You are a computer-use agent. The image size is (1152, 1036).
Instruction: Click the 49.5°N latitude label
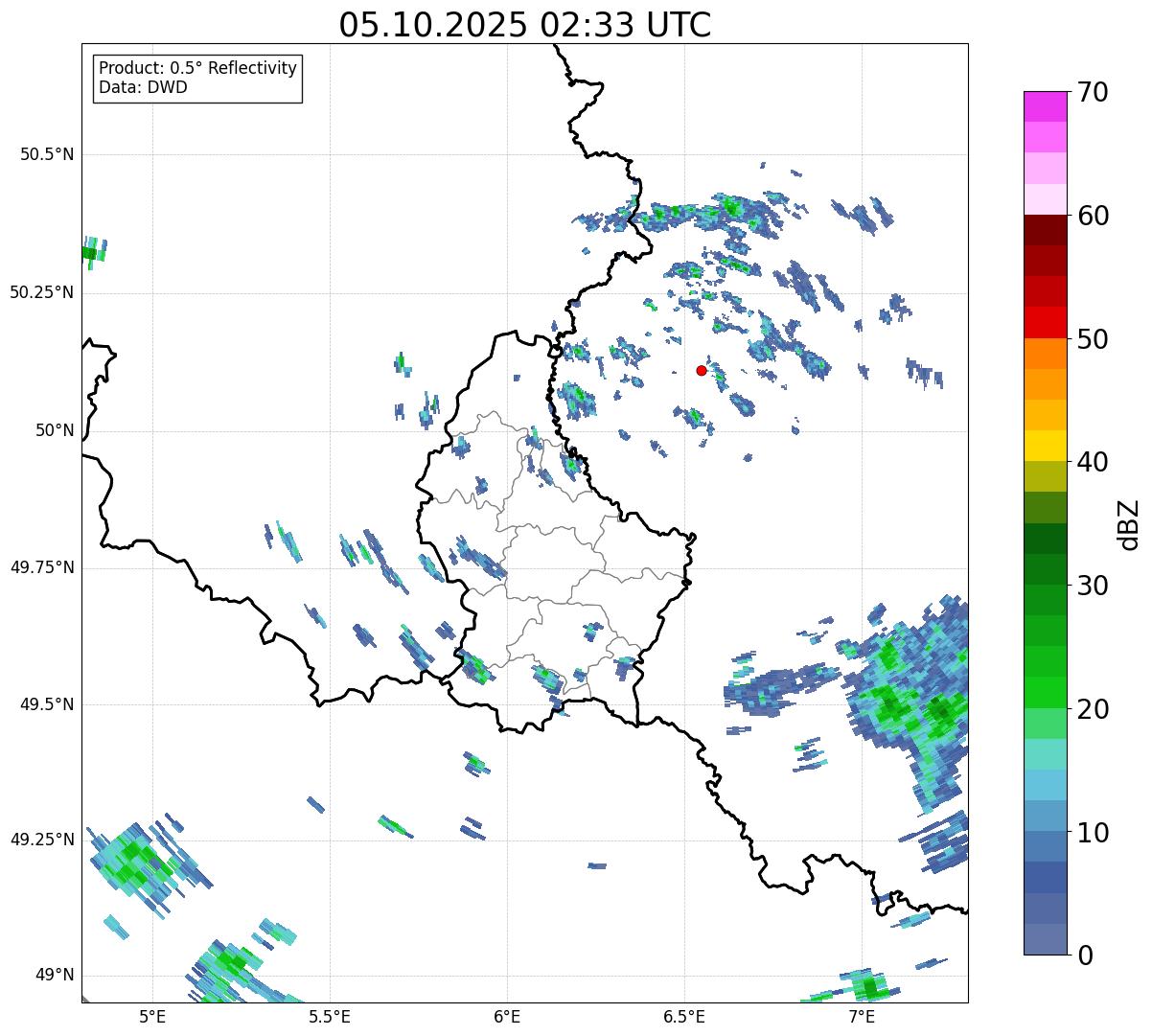click(x=47, y=704)
